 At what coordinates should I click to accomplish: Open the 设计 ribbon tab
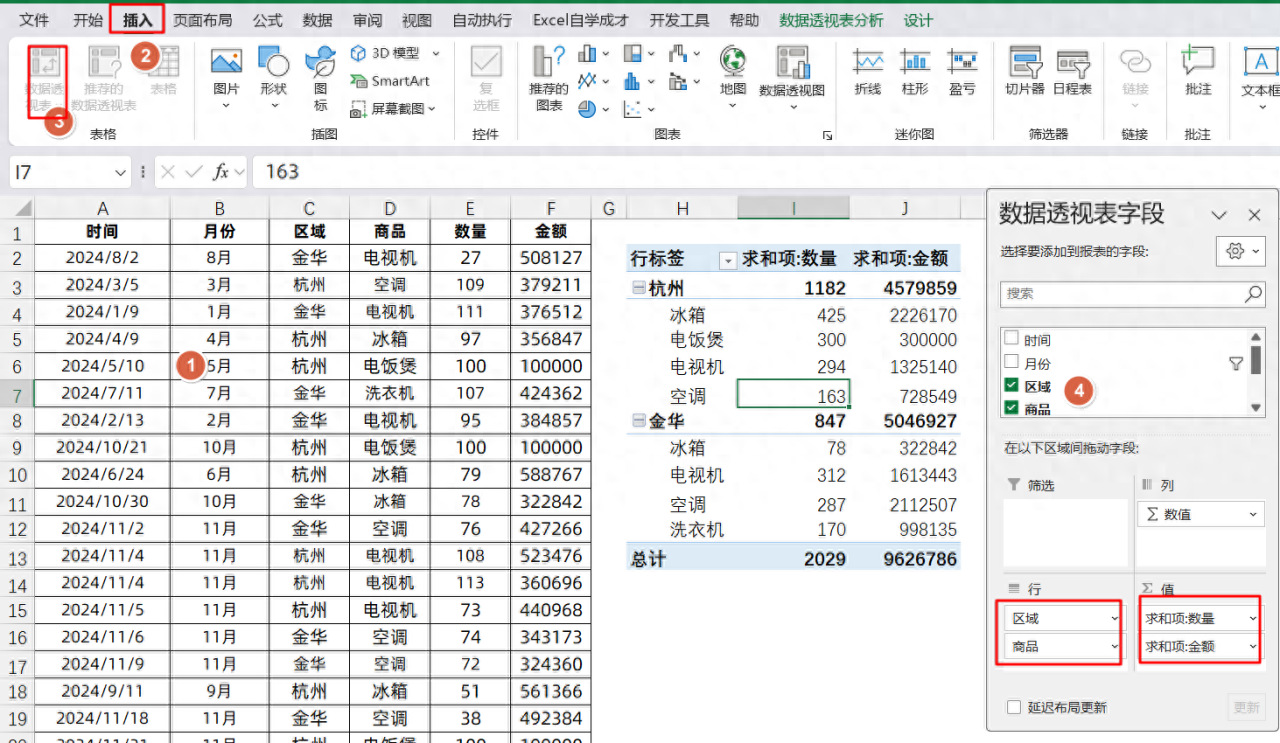[x=918, y=20]
